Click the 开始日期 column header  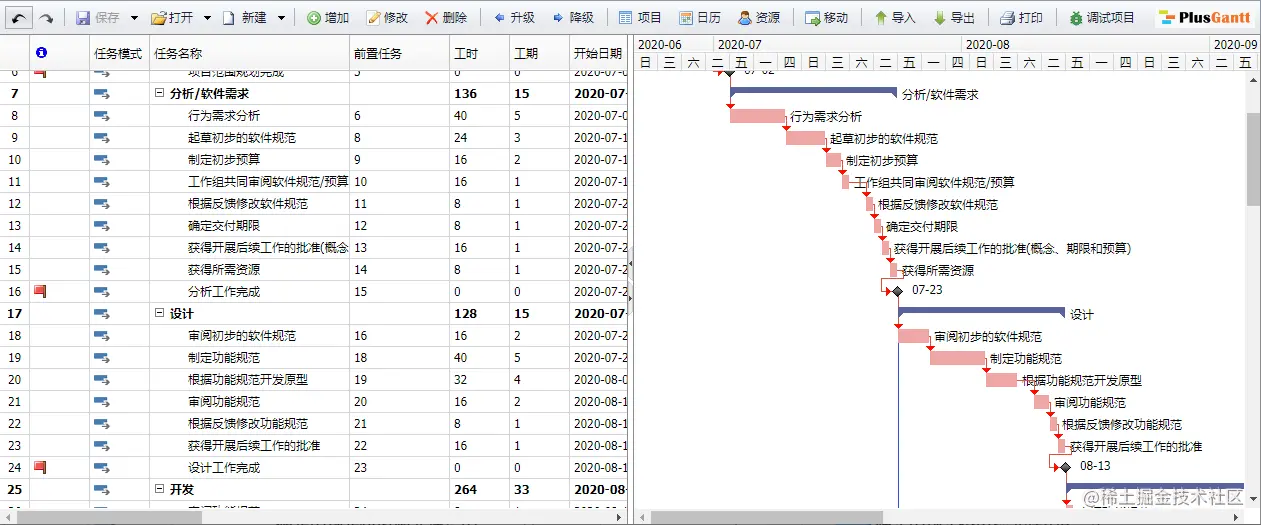point(598,53)
